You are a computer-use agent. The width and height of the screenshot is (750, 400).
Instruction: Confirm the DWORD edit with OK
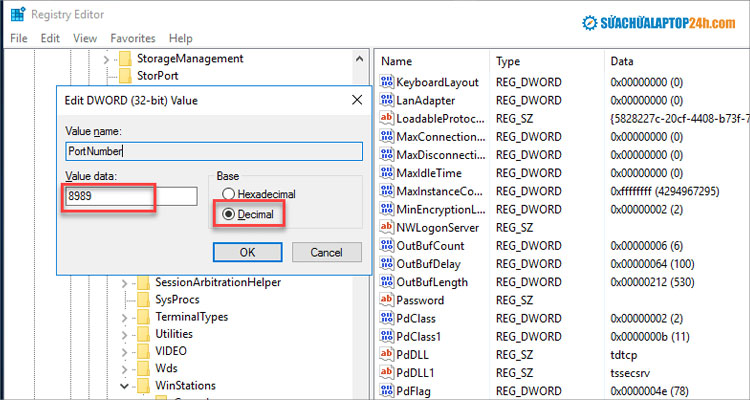pyautogui.click(x=247, y=252)
